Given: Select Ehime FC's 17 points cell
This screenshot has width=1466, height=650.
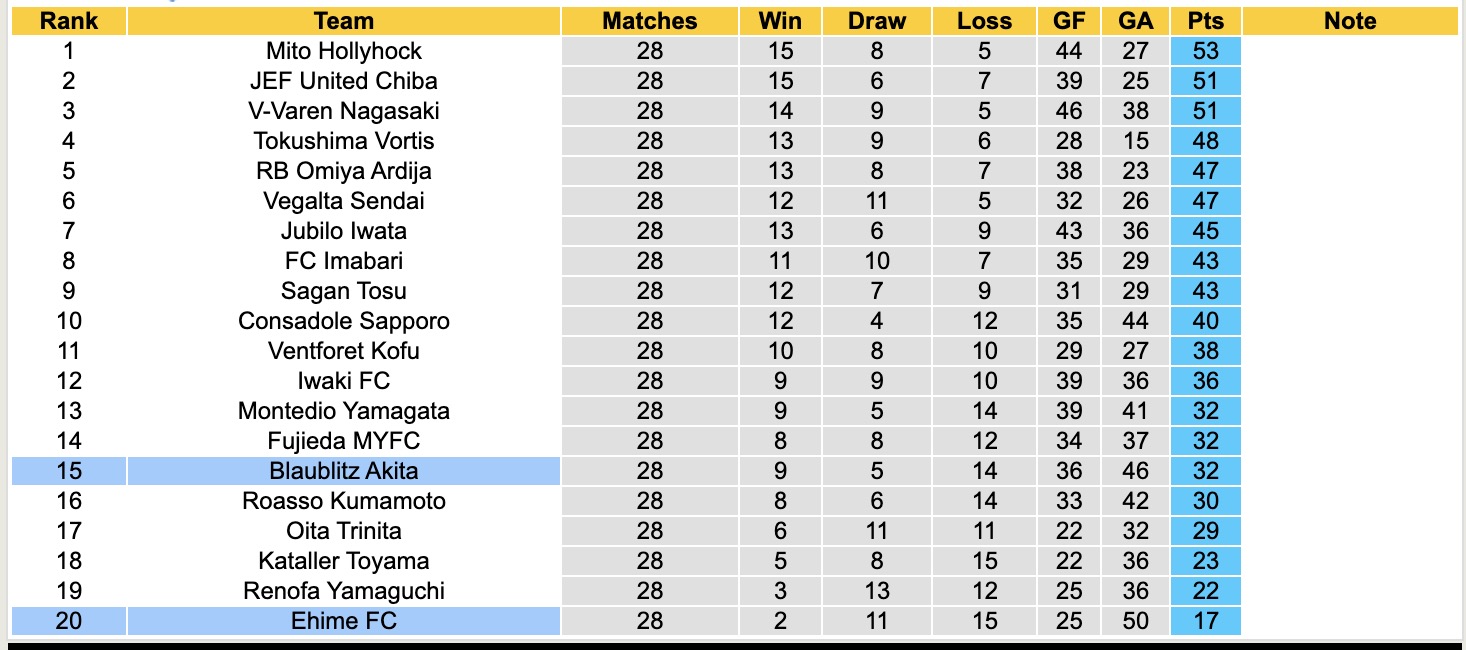Looking at the screenshot, I should (1205, 621).
